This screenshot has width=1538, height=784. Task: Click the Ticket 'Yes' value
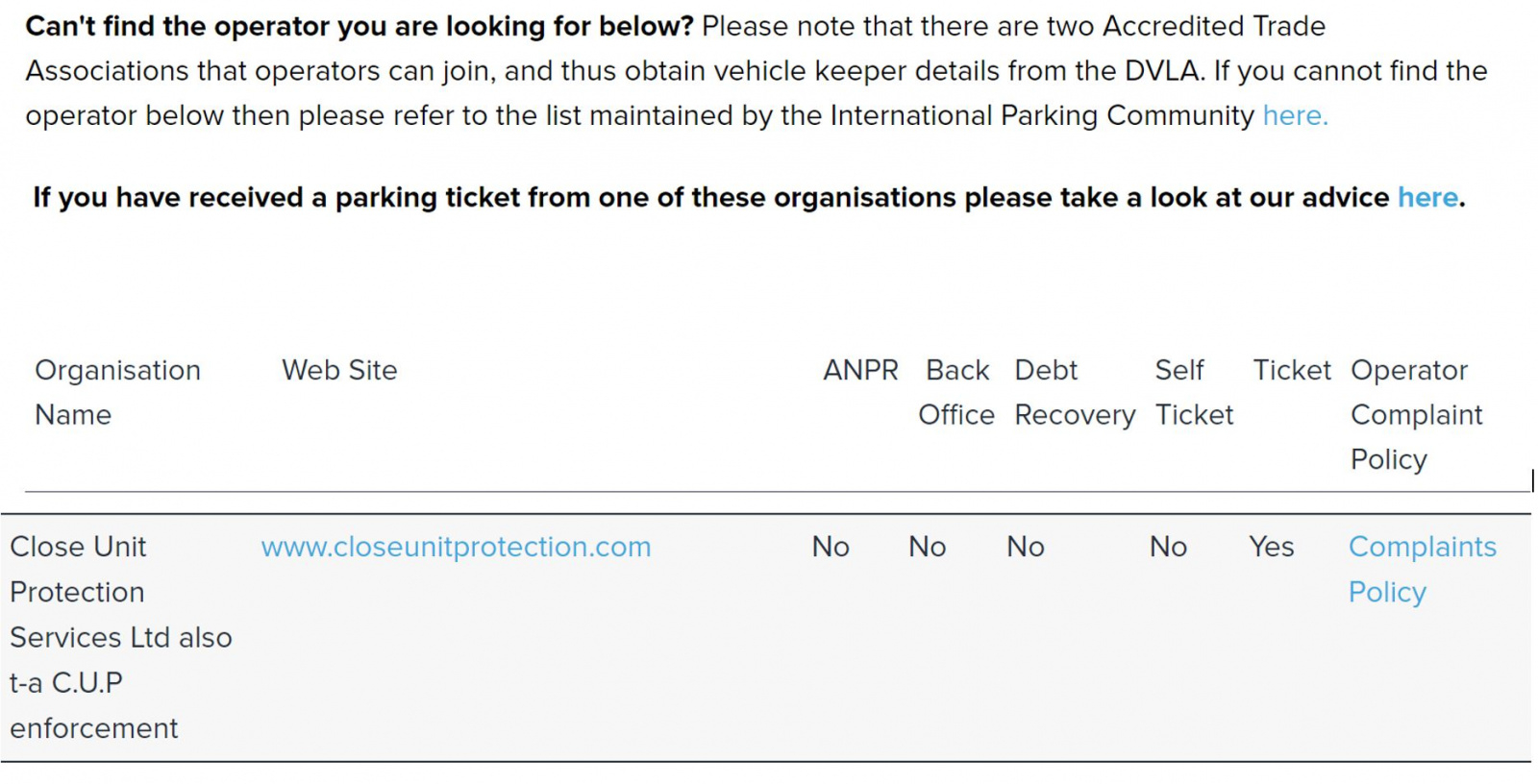click(x=1272, y=547)
